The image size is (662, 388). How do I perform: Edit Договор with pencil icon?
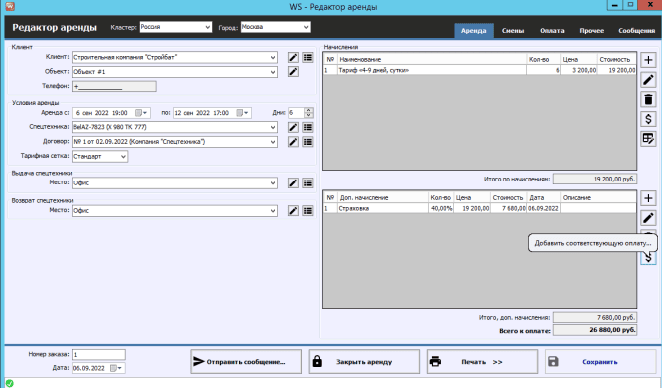click(293, 142)
